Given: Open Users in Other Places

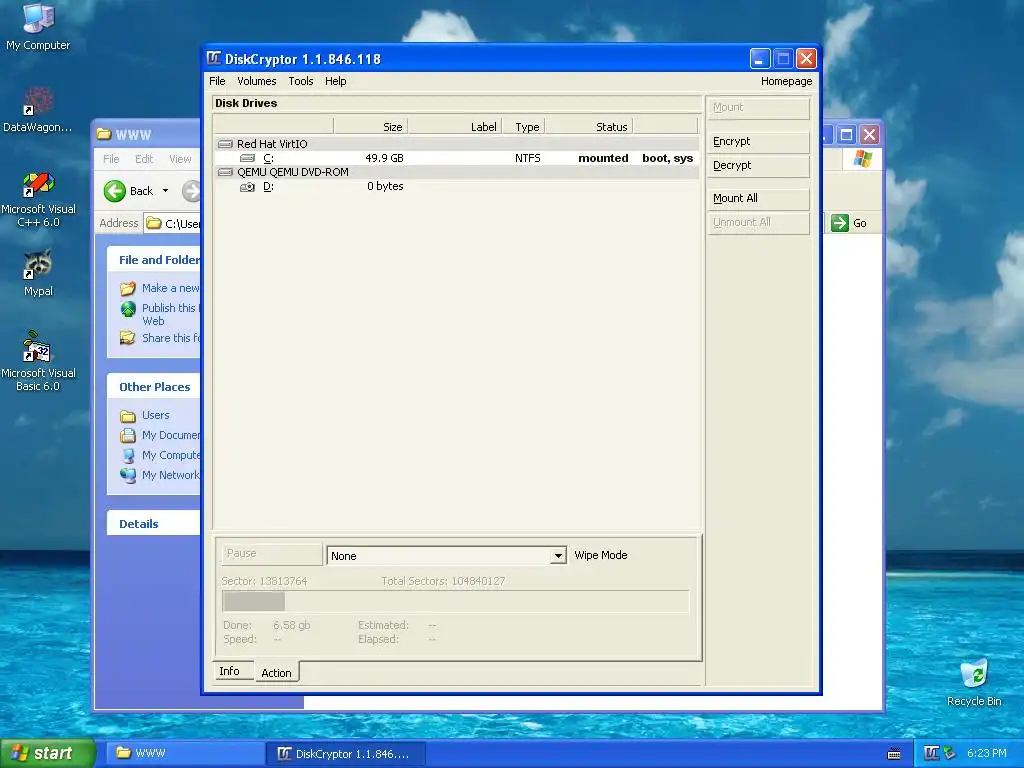Looking at the screenshot, I should point(145,415).
